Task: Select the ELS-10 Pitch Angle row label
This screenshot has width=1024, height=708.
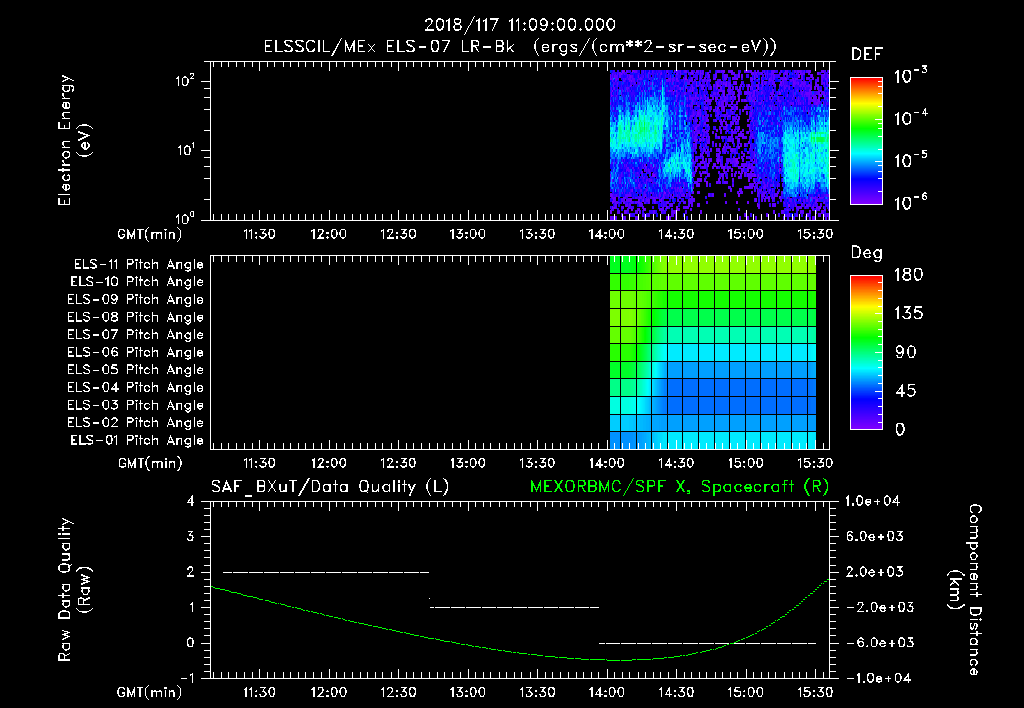Action: (137, 282)
